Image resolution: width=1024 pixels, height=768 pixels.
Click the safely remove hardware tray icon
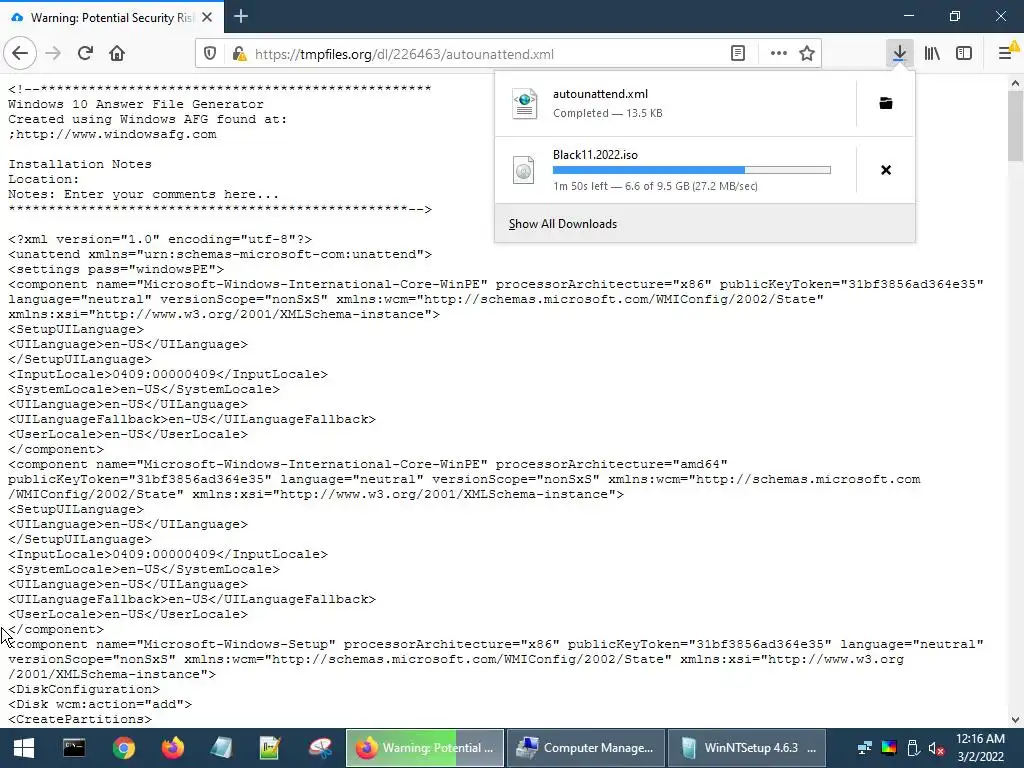913,748
